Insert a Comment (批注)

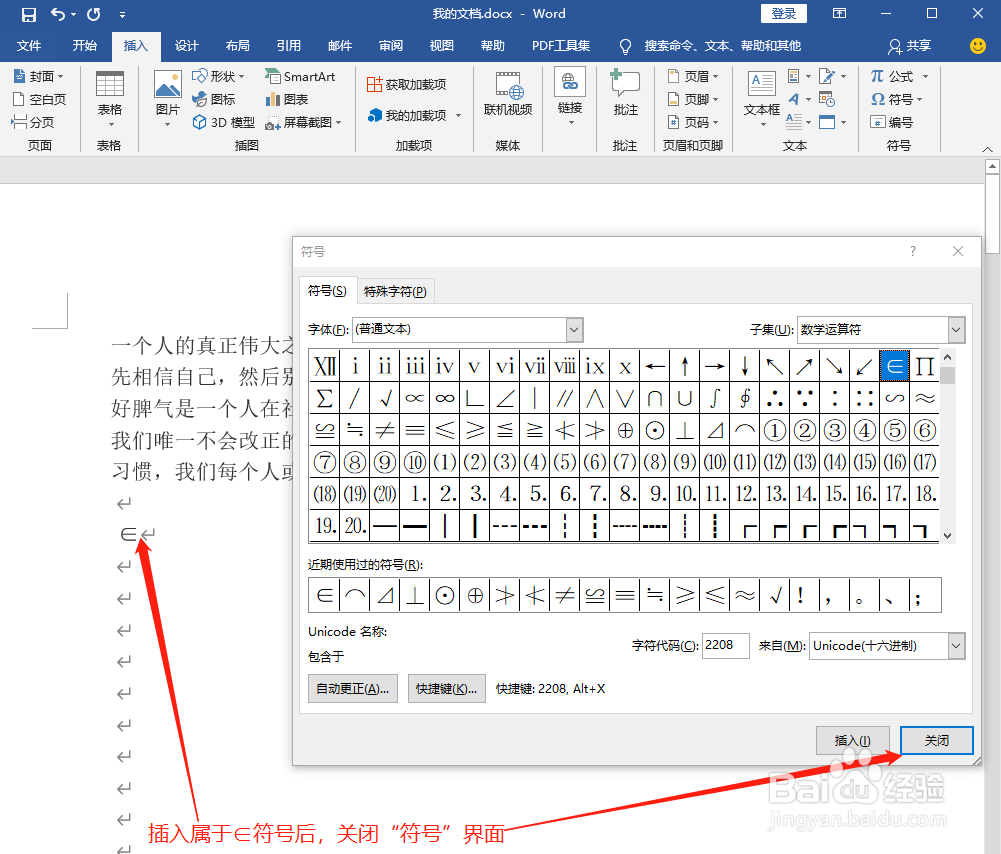625,94
